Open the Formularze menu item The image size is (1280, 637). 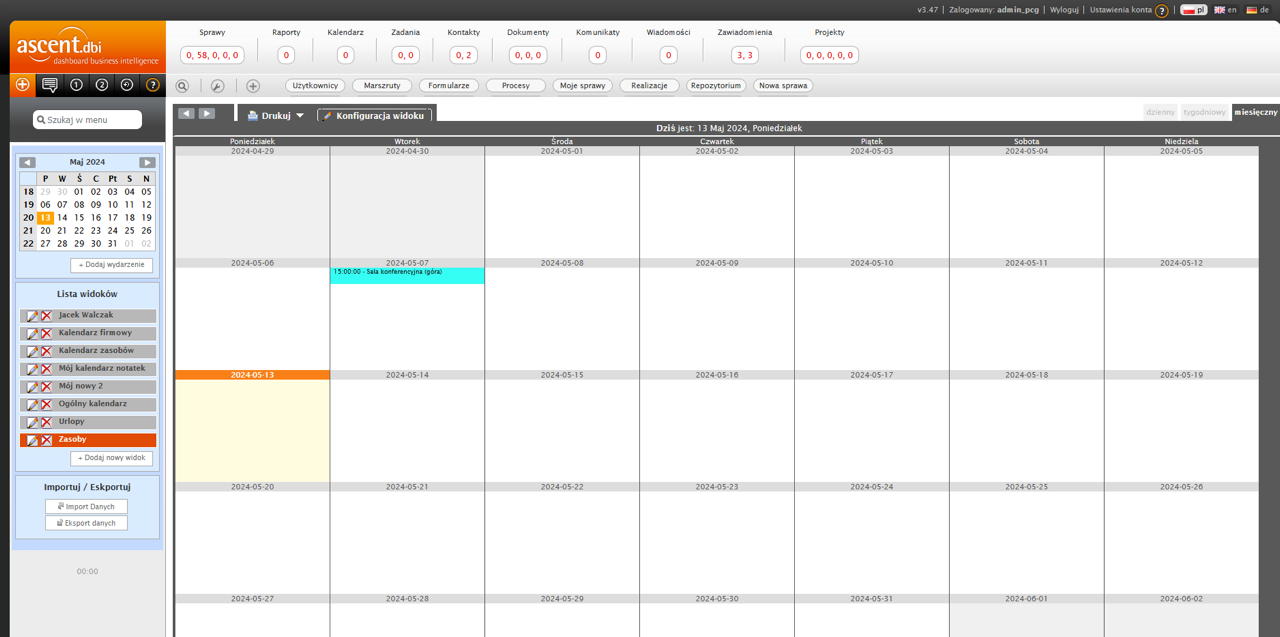[449, 86]
